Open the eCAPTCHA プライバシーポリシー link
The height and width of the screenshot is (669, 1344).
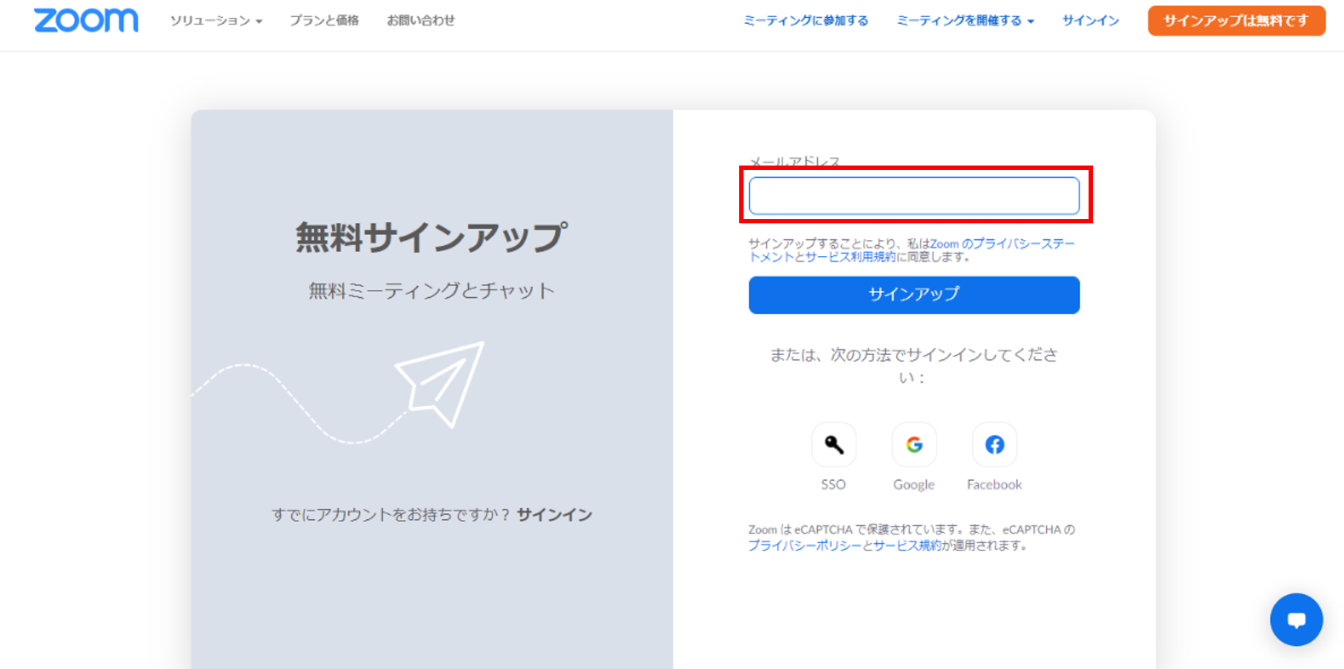click(804, 546)
